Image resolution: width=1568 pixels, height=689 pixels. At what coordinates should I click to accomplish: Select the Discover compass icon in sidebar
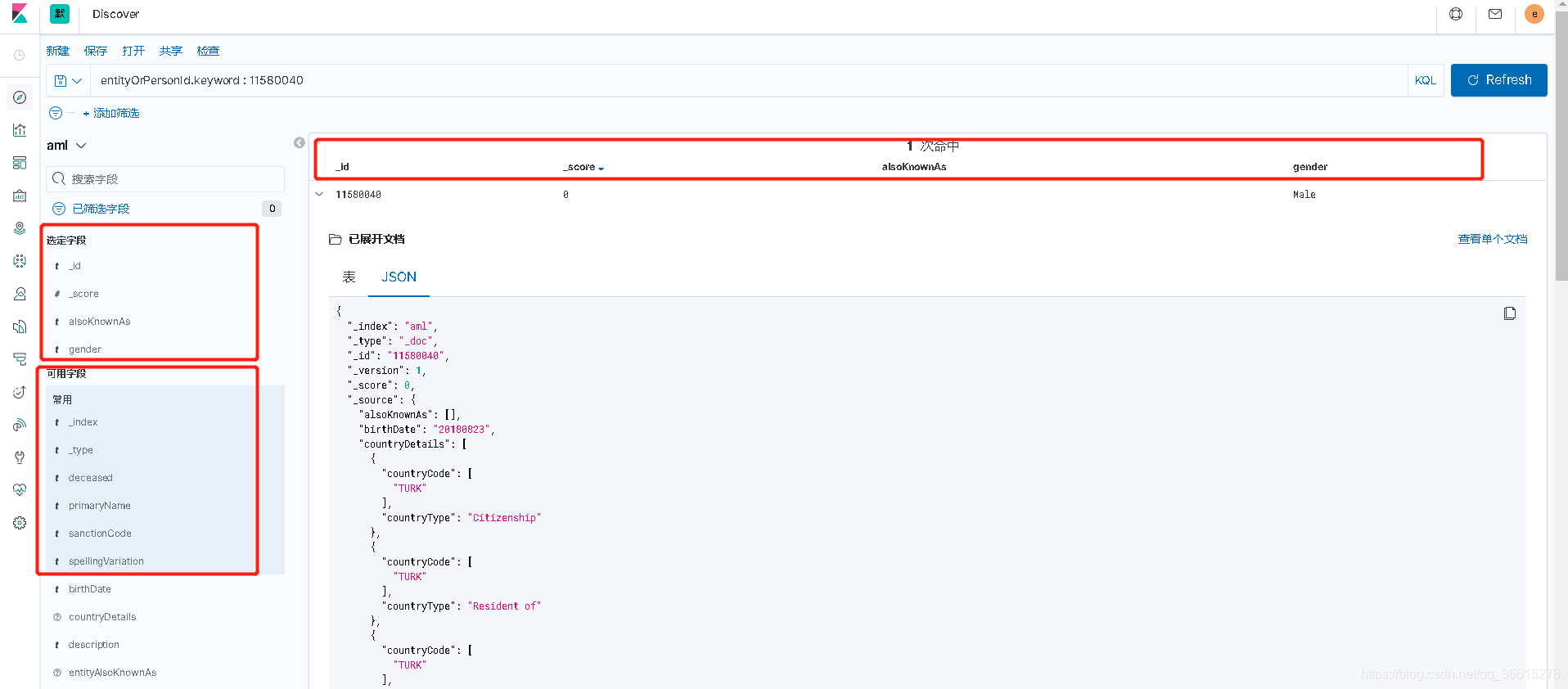pos(20,97)
